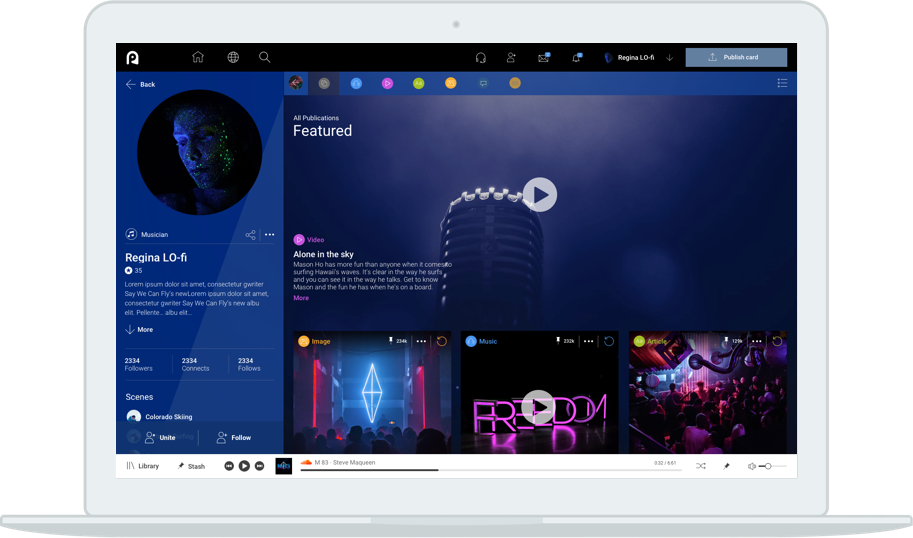Skip to previous track
913x538 pixels.
click(229, 466)
